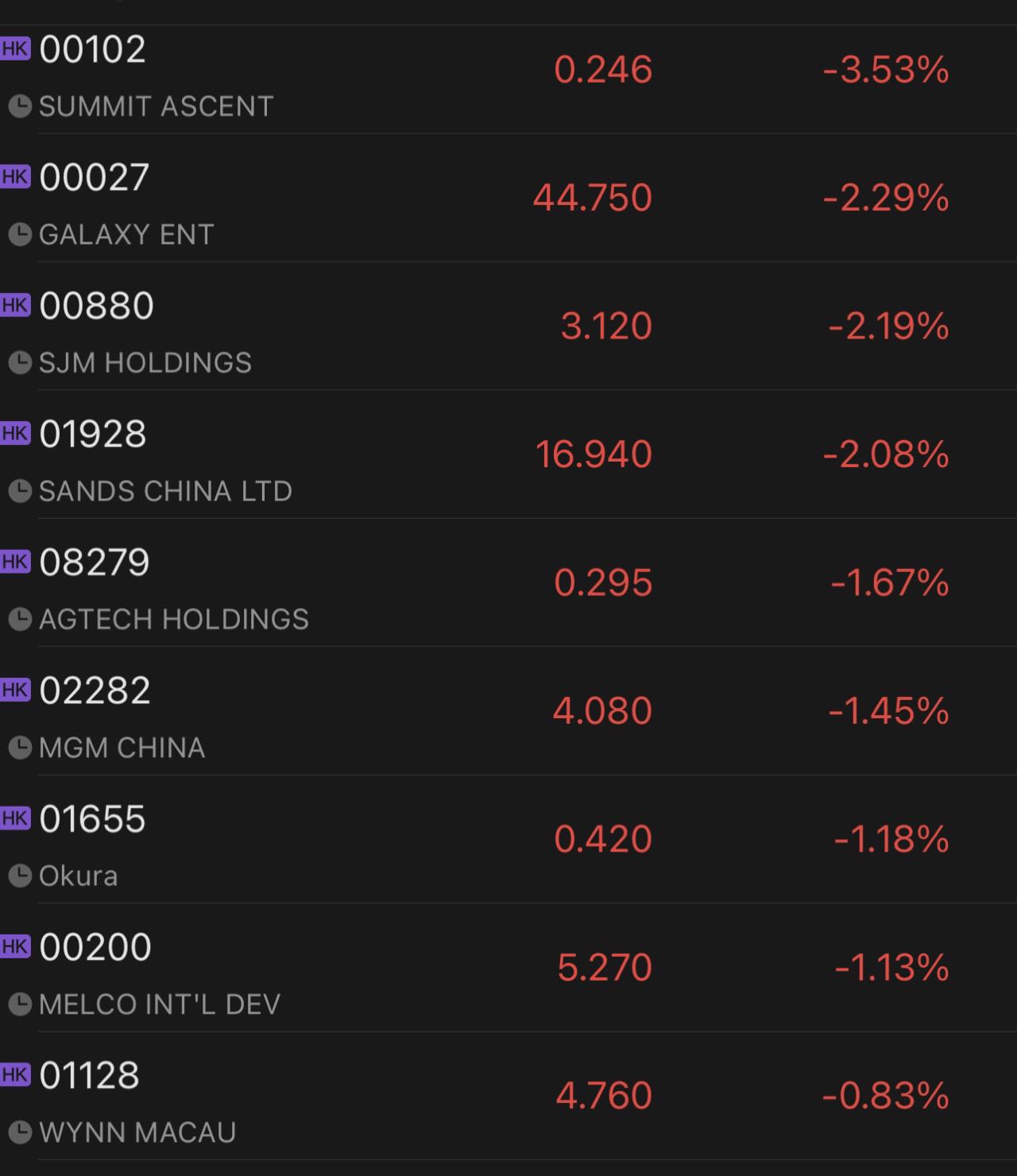
Task: Tap the HK badge beside 00027
Action: [15, 176]
